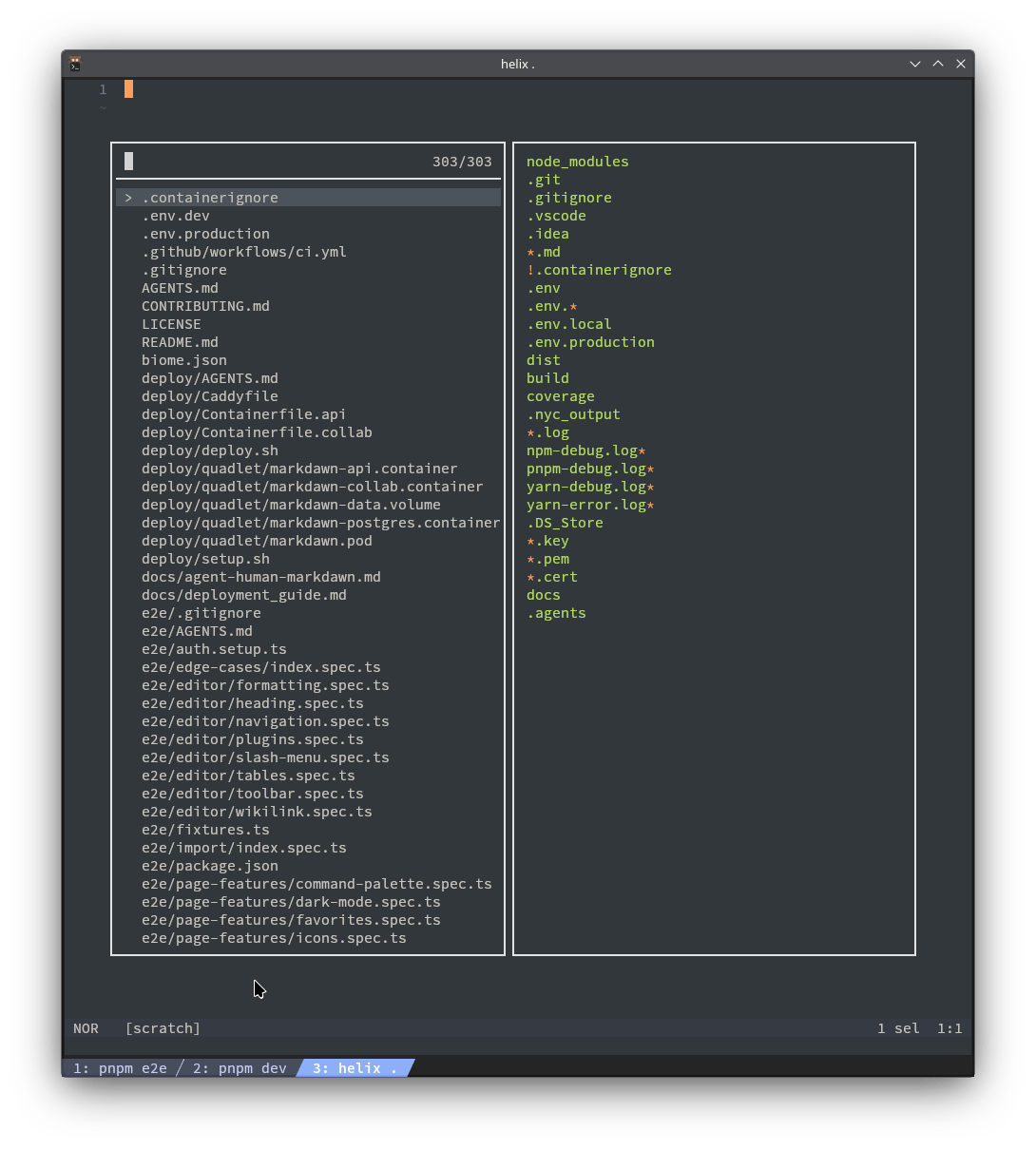Select the .containerignore entry in picker
The image size is (1036, 1150).
click(x=308, y=198)
